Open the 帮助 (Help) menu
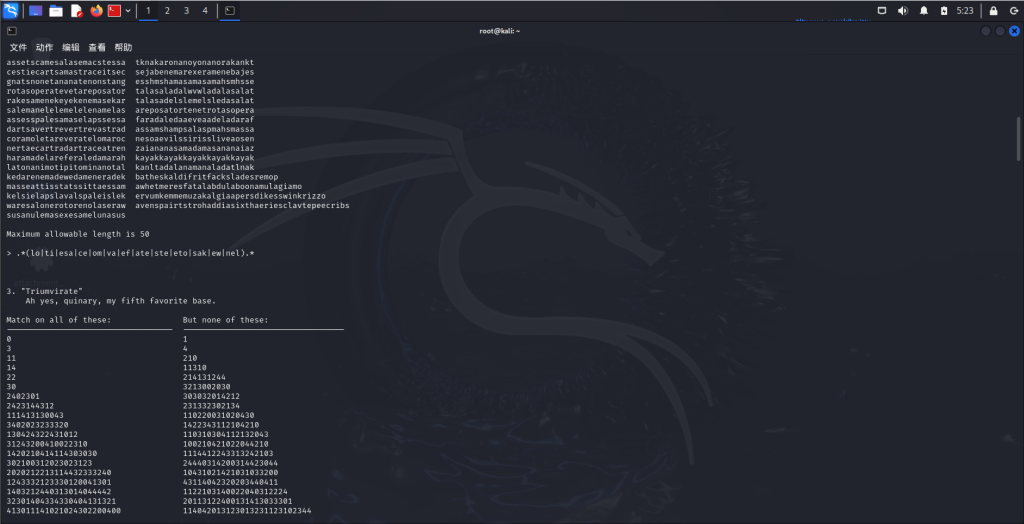 click(123, 47)
